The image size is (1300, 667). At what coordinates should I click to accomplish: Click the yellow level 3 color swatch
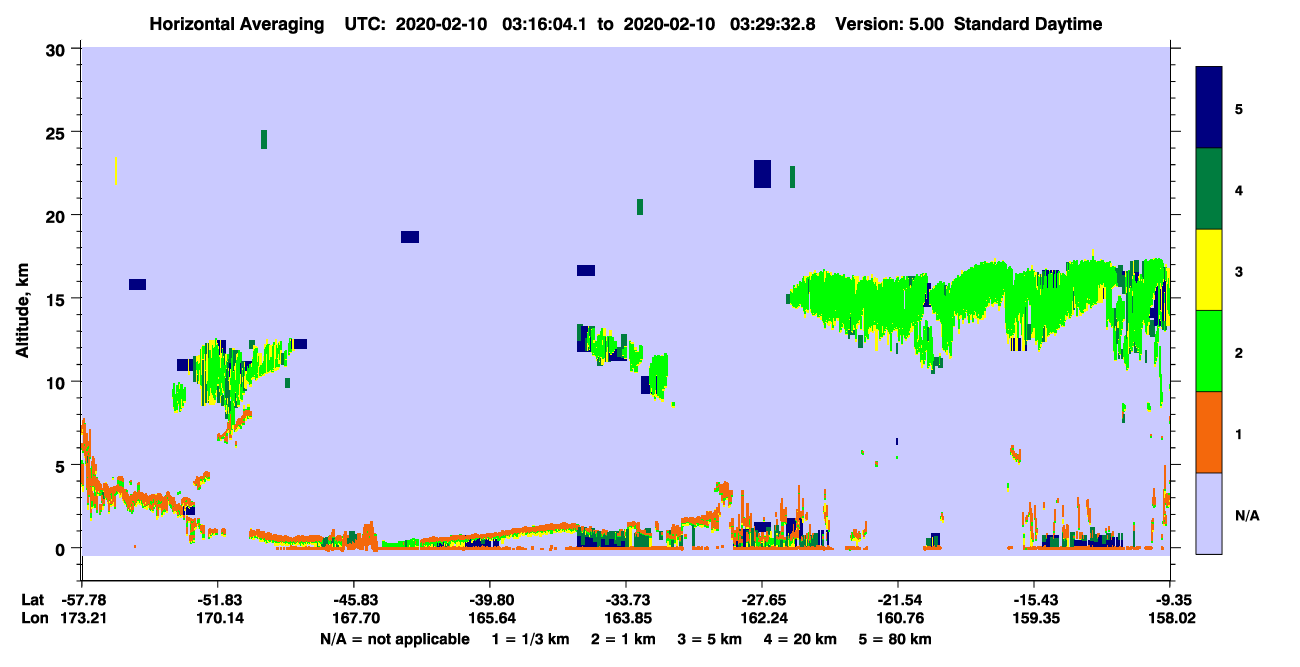pos(1209,270)
